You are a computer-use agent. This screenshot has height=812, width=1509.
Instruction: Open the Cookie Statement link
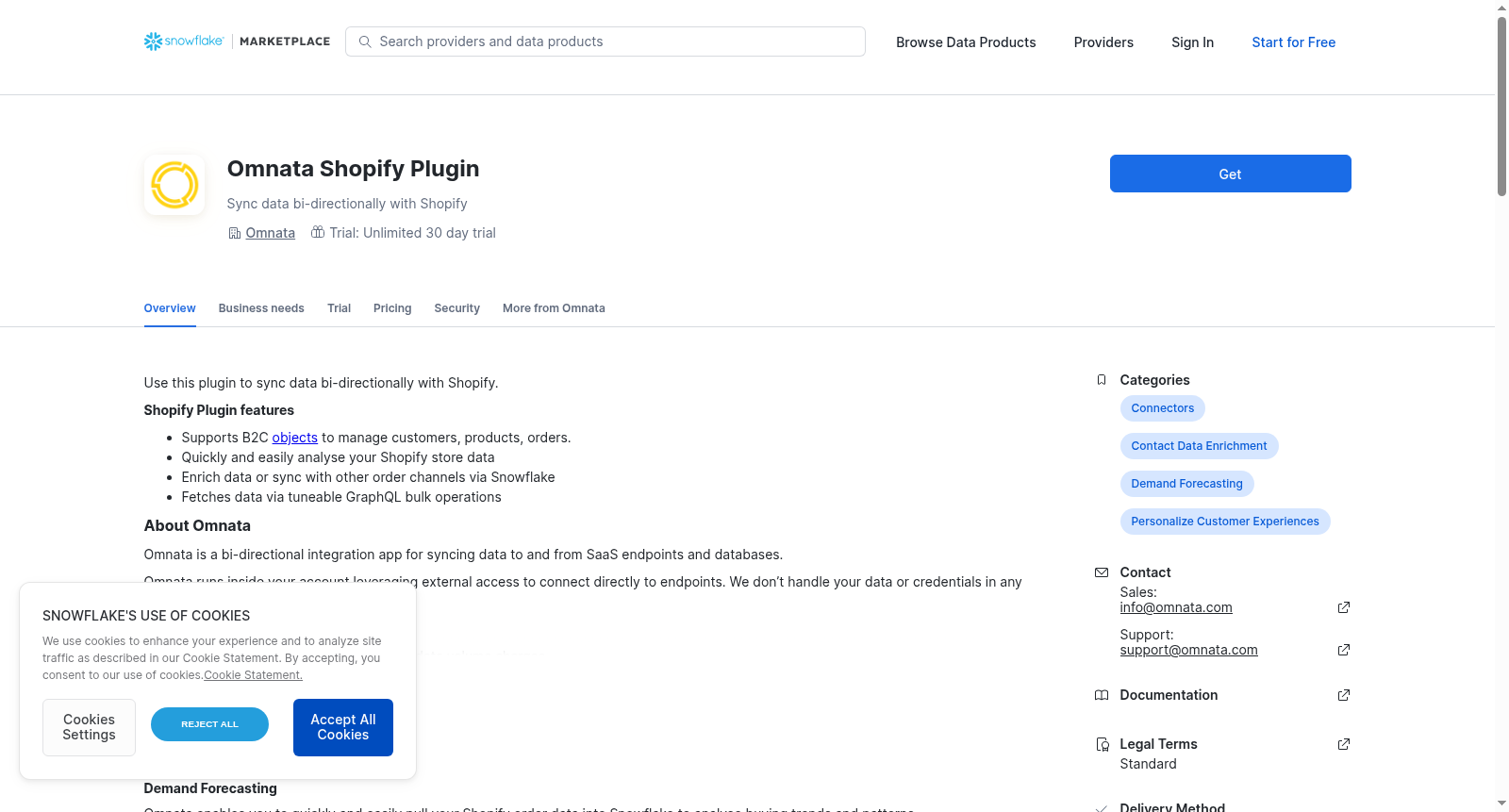(x=253, y=675)
